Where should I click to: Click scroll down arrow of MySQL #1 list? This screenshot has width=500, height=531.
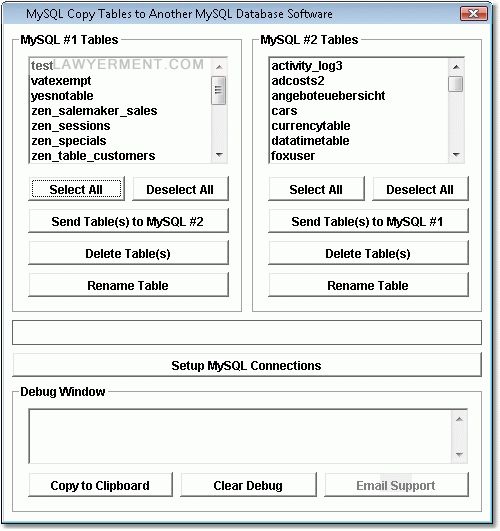point(219,155)
